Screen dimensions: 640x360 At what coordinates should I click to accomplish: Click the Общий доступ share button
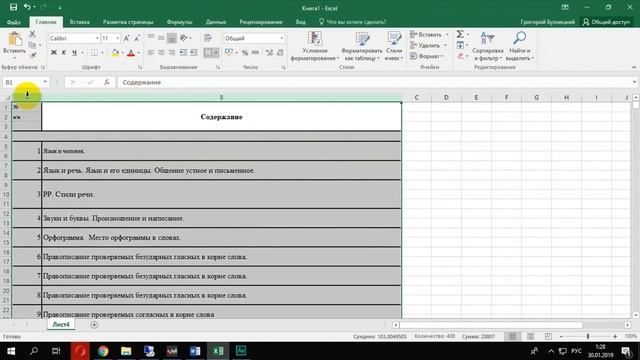point(607,22)
